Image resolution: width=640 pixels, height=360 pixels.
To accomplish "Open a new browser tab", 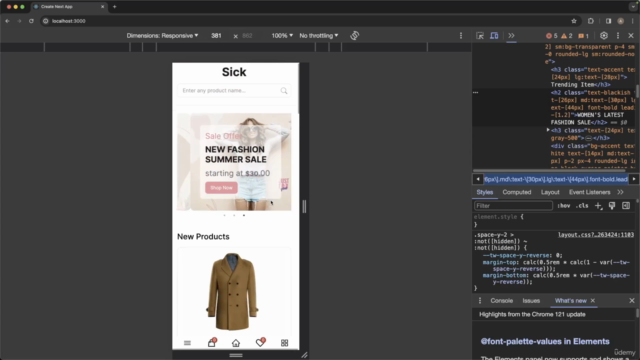I will (x=114, y=7).
